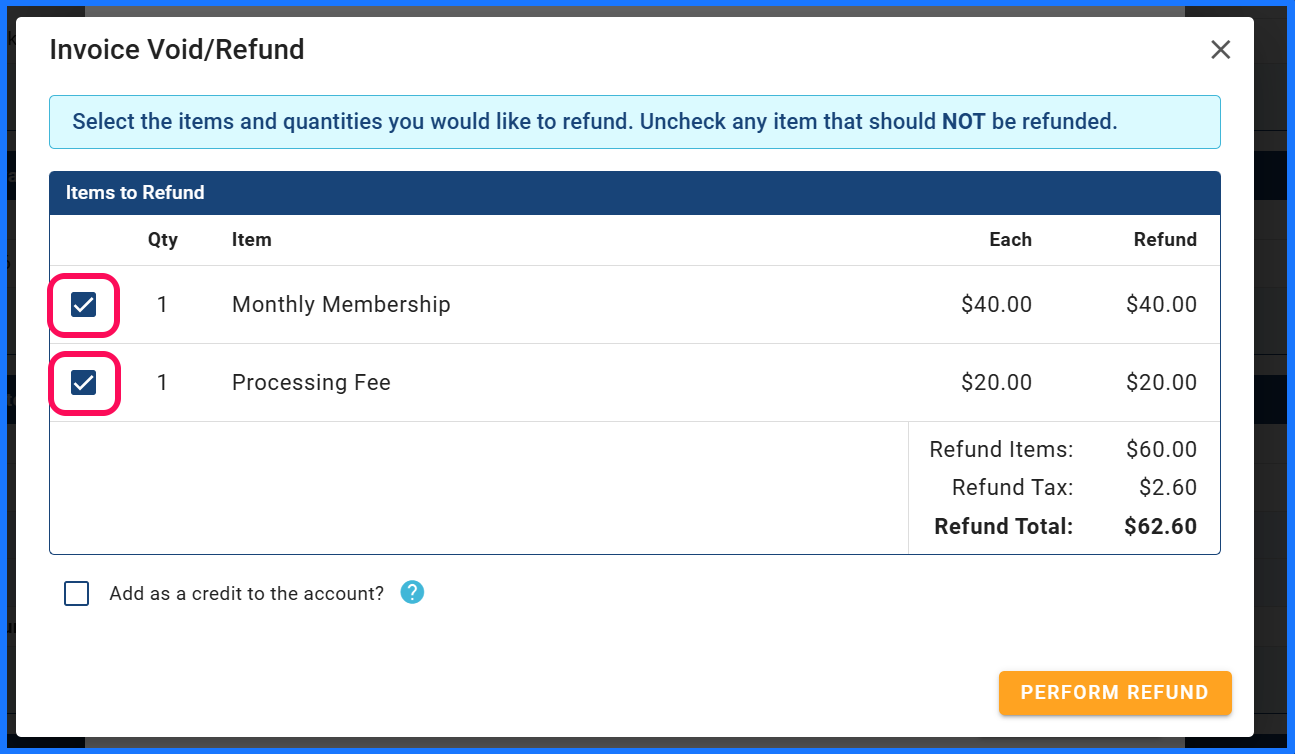The image size is (1295, 754).
Task: Click the Item column header
Action: pos(252,240)
